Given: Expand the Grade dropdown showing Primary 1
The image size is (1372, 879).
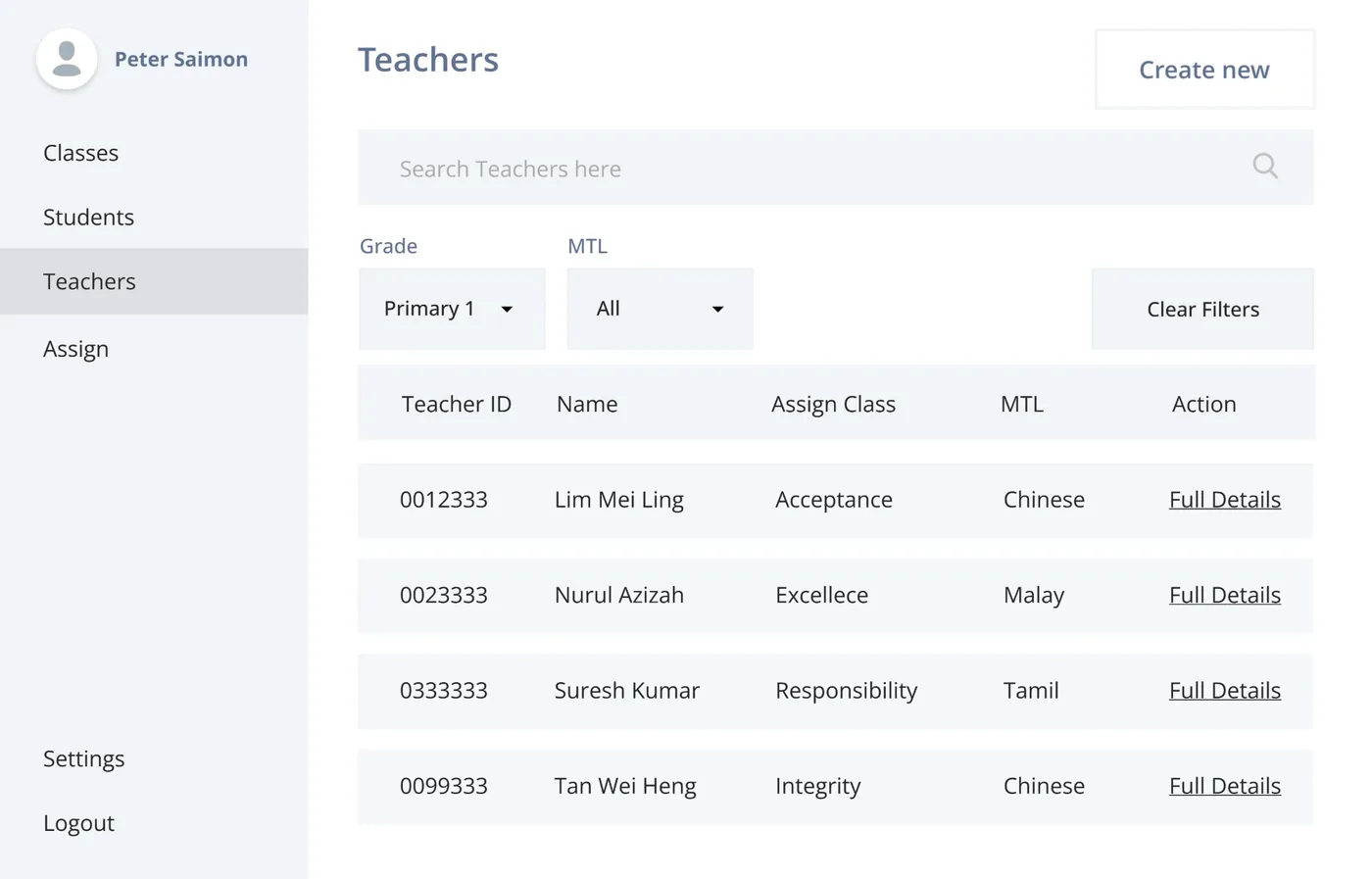Looking at the screenshot, I should 452,309.
